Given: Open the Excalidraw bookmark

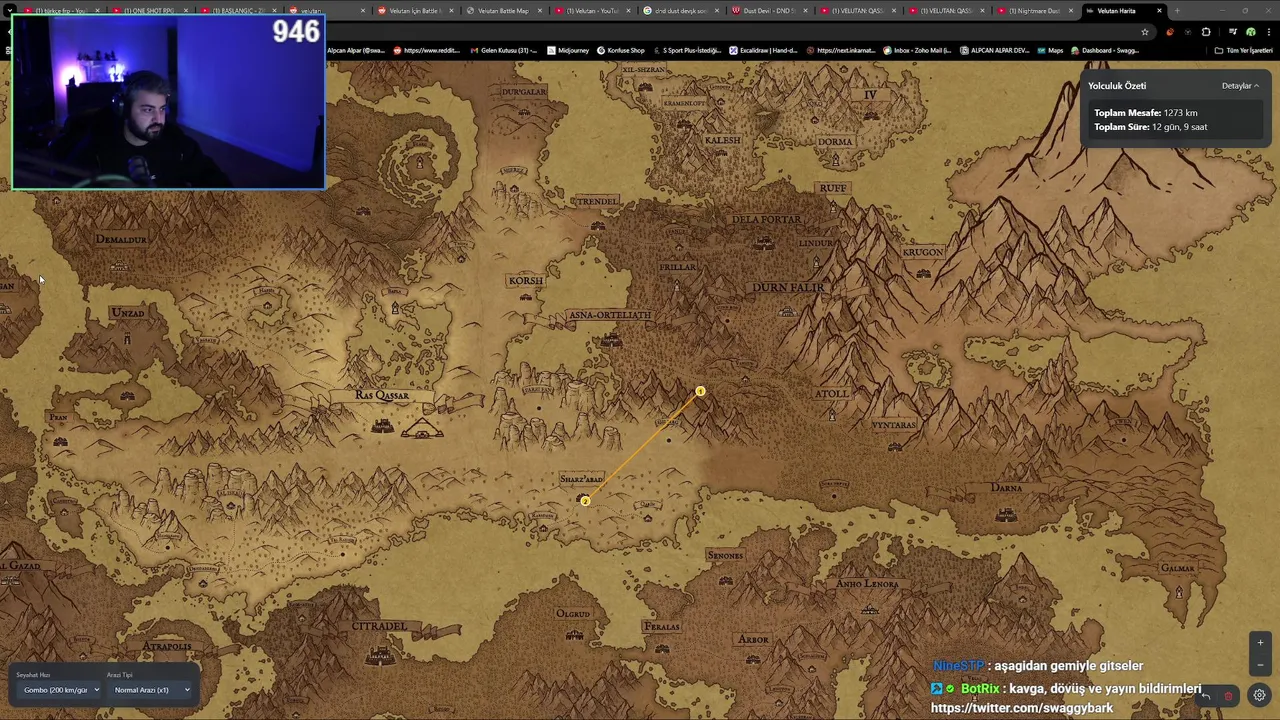Looking at the screenshot, I should click(763, 50).
